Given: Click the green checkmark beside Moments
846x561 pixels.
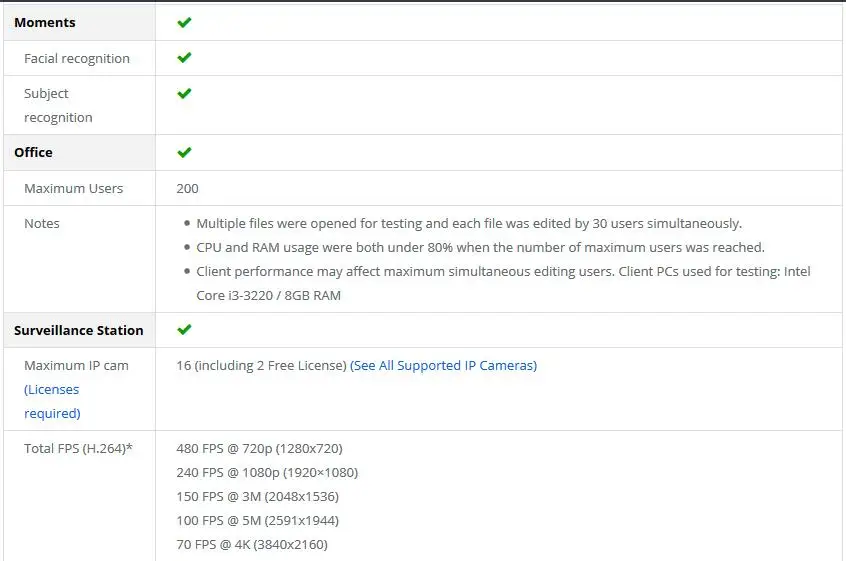Looking at the screenshot, I should pyautogui.click(x=184, y=22).
